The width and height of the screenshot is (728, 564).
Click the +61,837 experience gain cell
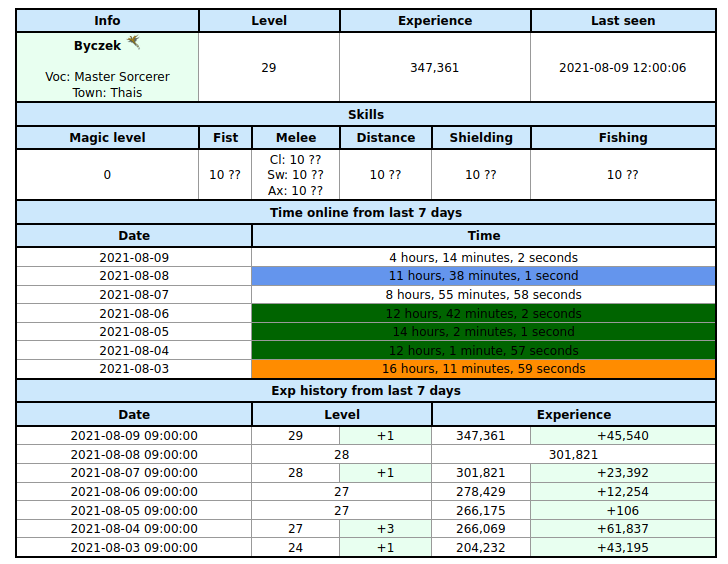[x=622, y=529]
